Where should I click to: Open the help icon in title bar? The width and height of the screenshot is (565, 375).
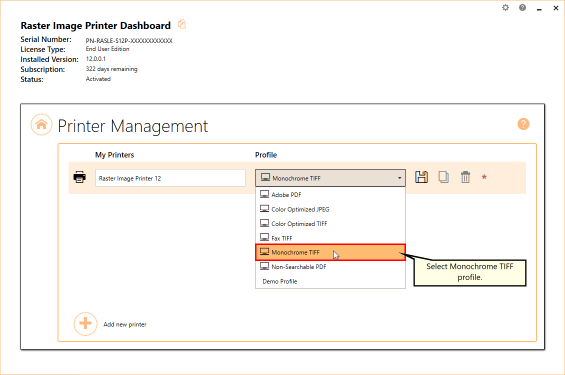(x=522, y=8)
